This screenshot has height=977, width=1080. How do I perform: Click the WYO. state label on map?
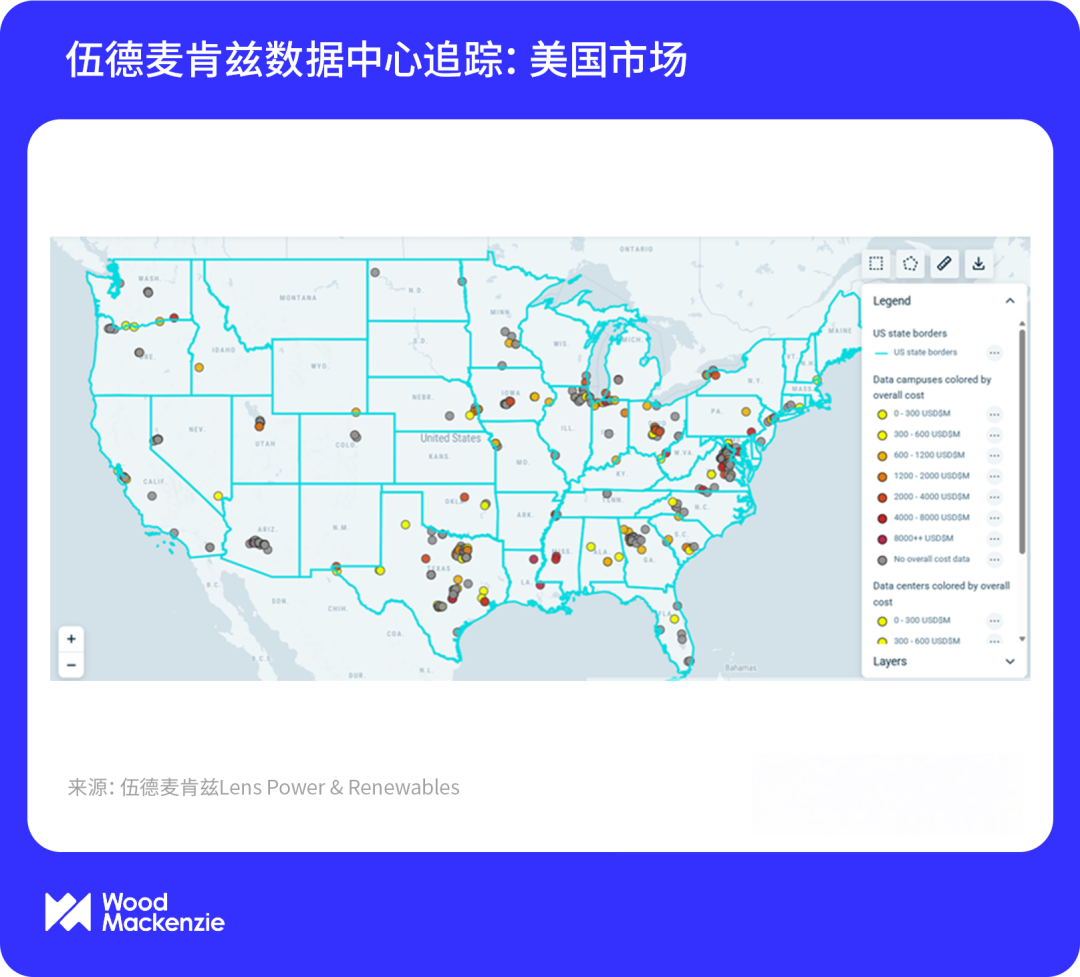pos(320,366)
